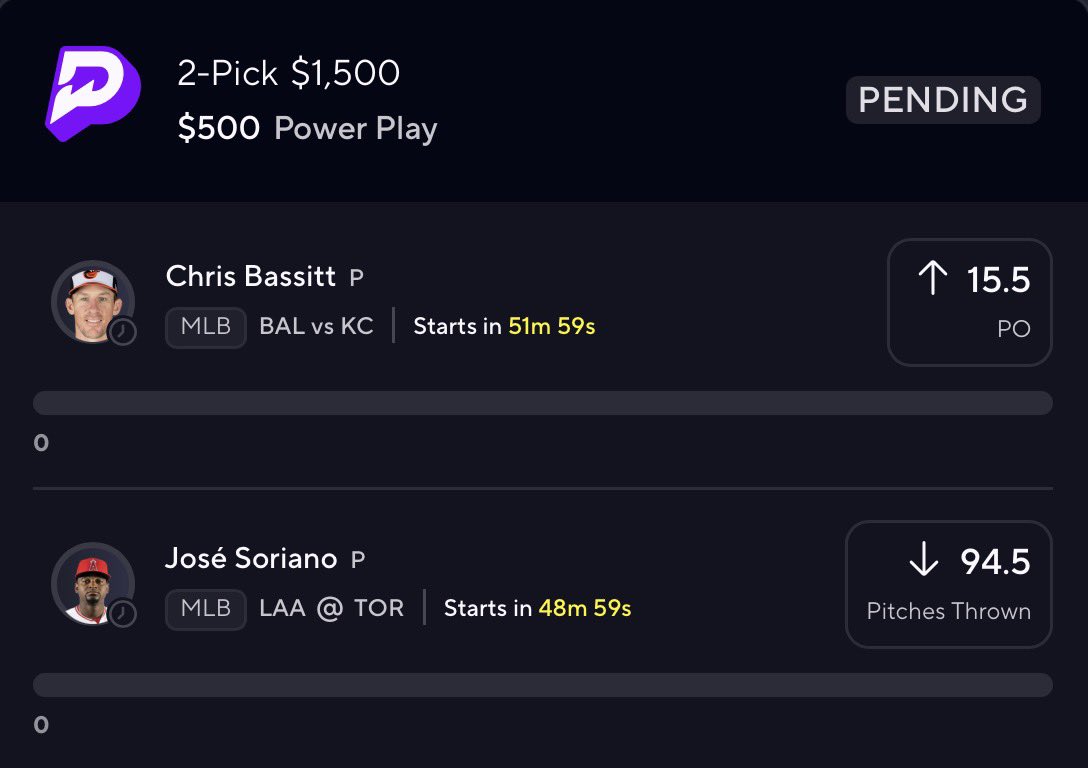Click the $500 Power Play label
This screenshot has height=768, width=1088.
[308, 129]
